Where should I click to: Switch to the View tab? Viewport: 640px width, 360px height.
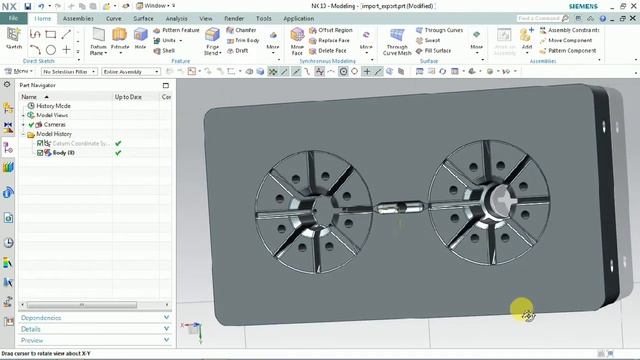[206, 19]
